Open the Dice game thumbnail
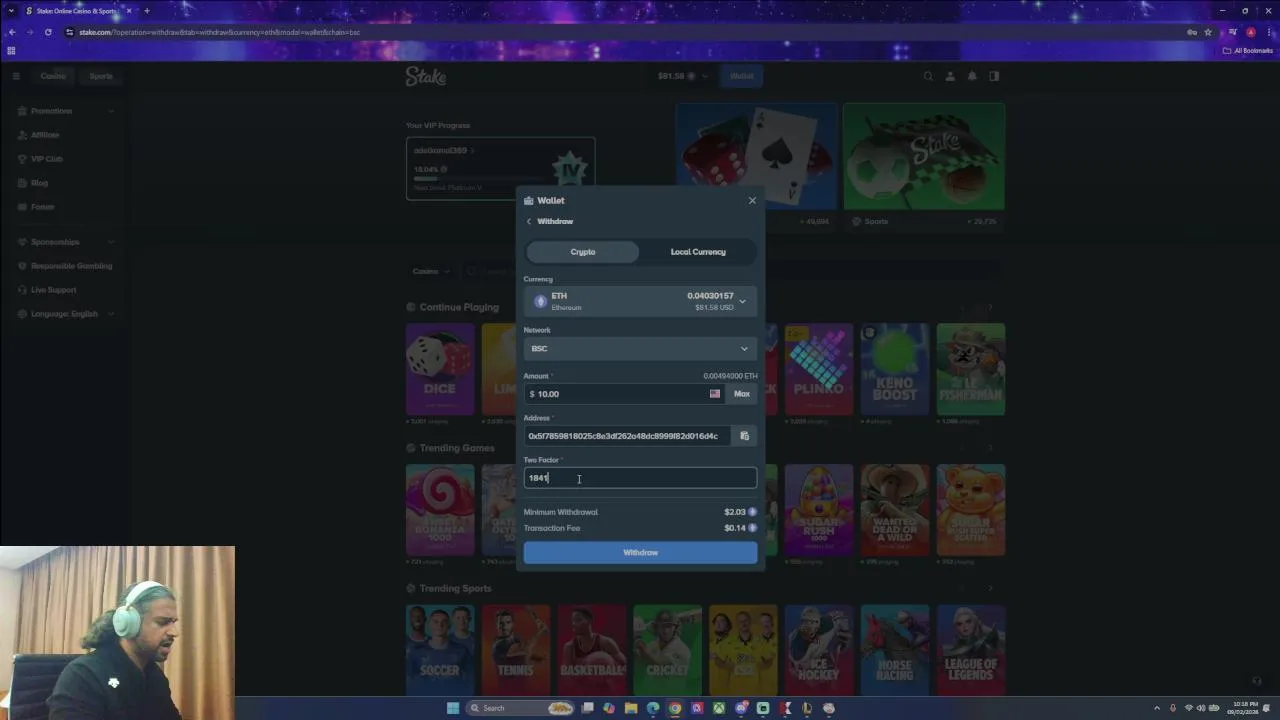1280x720 pixels. click(440, 369)
